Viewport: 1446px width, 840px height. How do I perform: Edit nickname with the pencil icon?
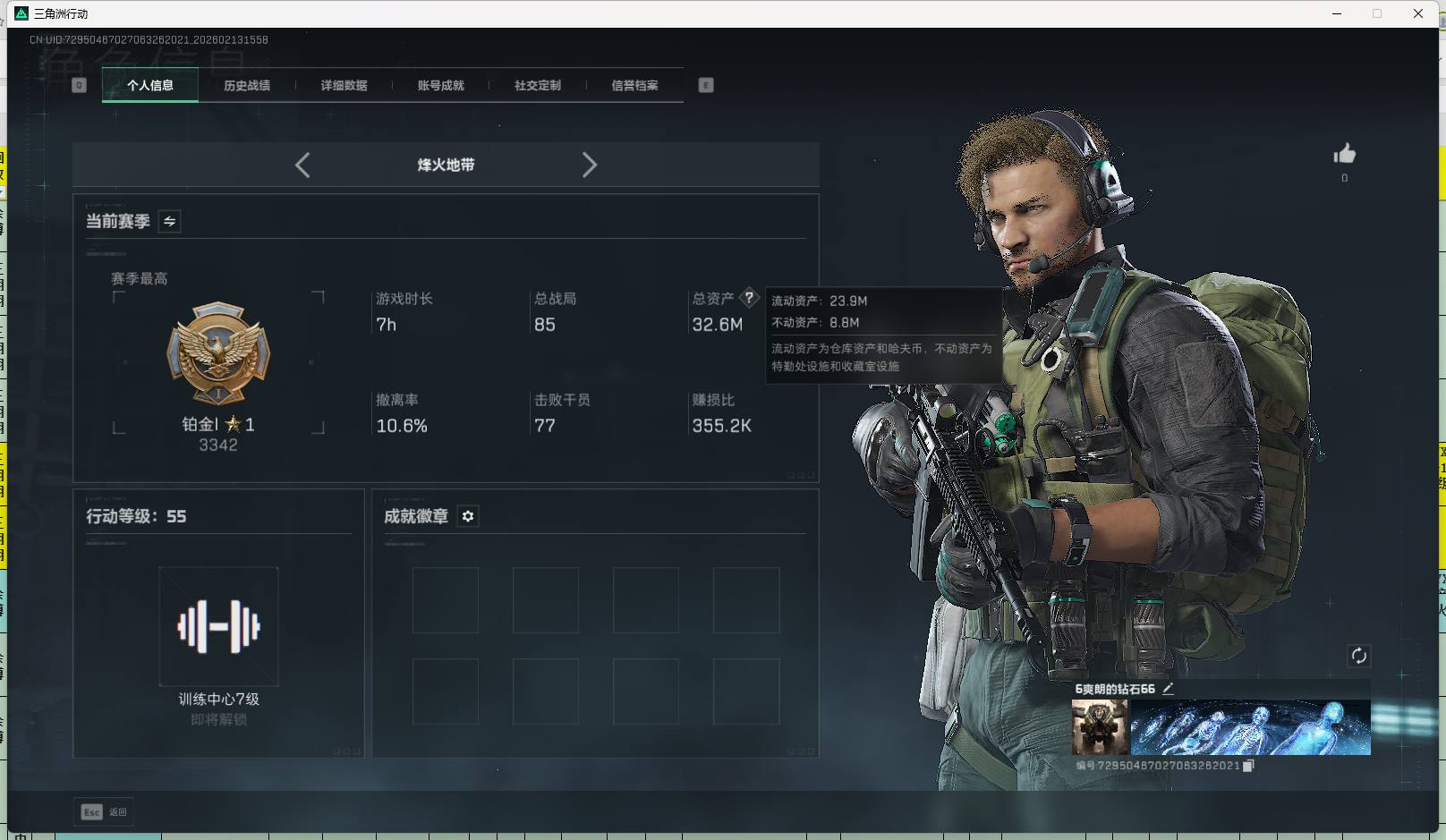(x=1168, y=689)
